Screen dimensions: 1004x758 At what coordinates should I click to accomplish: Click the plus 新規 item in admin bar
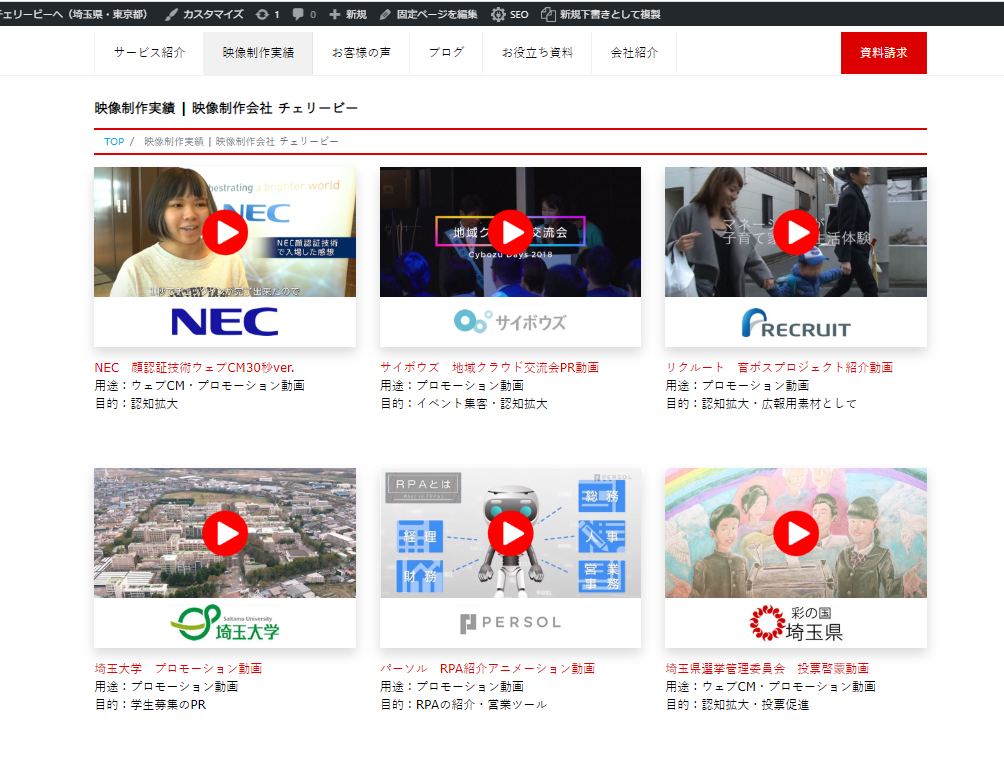[x=347, y=15]
